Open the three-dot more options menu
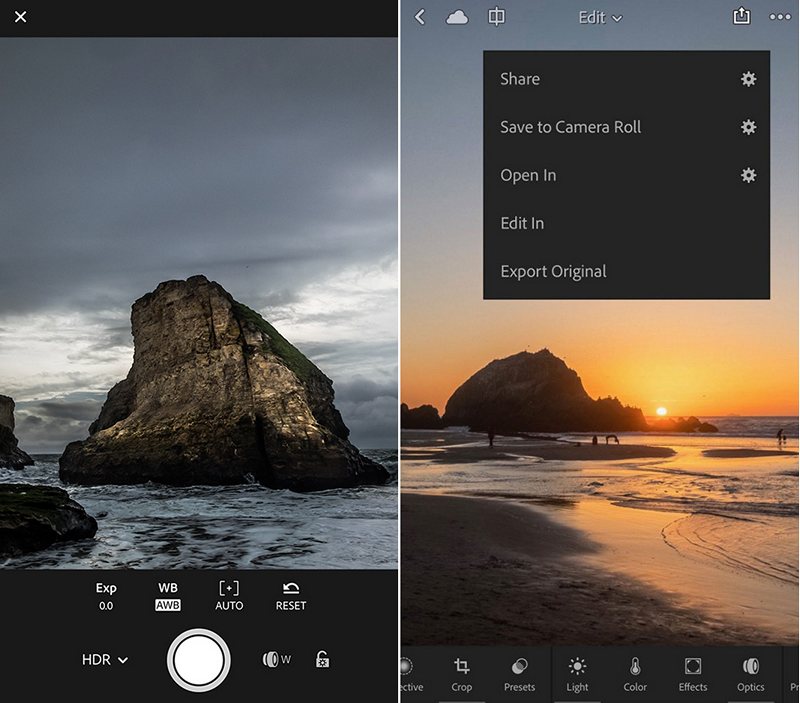Viewport: 800px width, 703px height. pos(780,17)
